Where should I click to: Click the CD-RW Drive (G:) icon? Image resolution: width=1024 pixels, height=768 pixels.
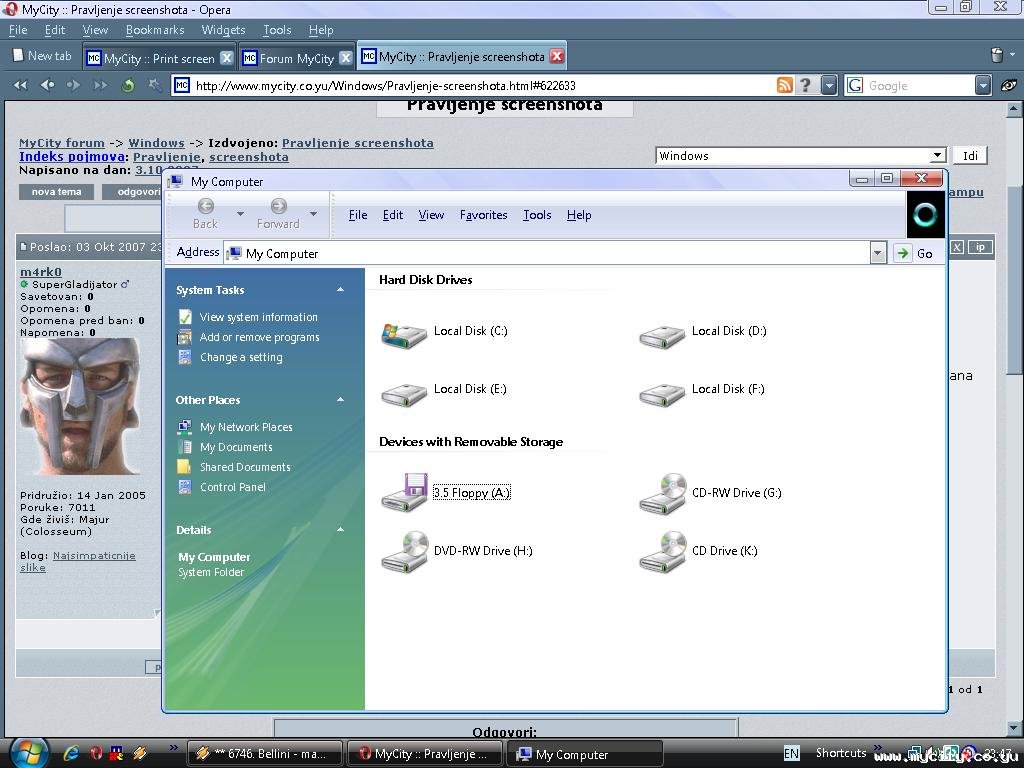[x=662, y=493]
